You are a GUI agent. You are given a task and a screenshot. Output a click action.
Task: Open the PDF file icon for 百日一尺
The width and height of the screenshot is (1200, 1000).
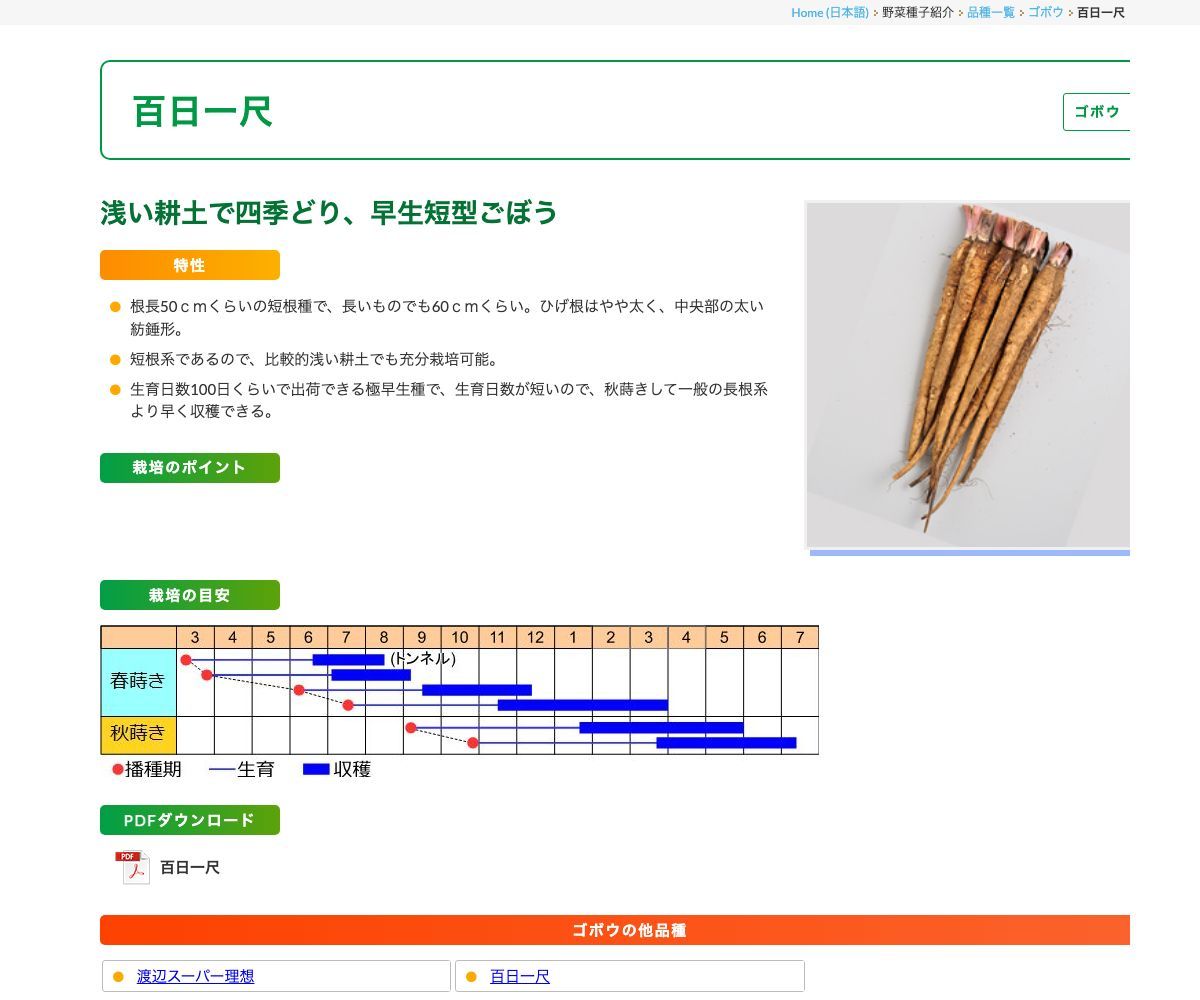(132, 867)
